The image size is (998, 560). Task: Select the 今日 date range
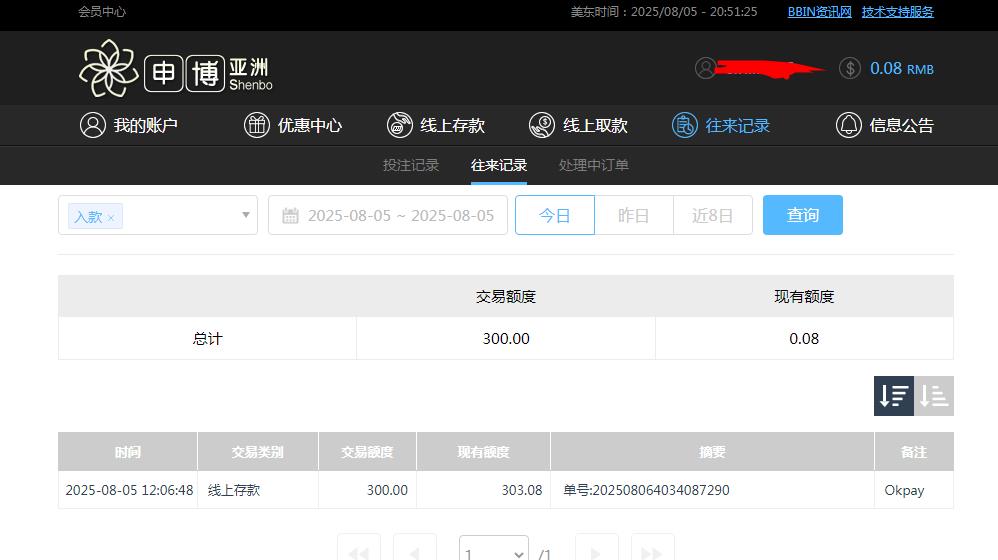(555, 215)
